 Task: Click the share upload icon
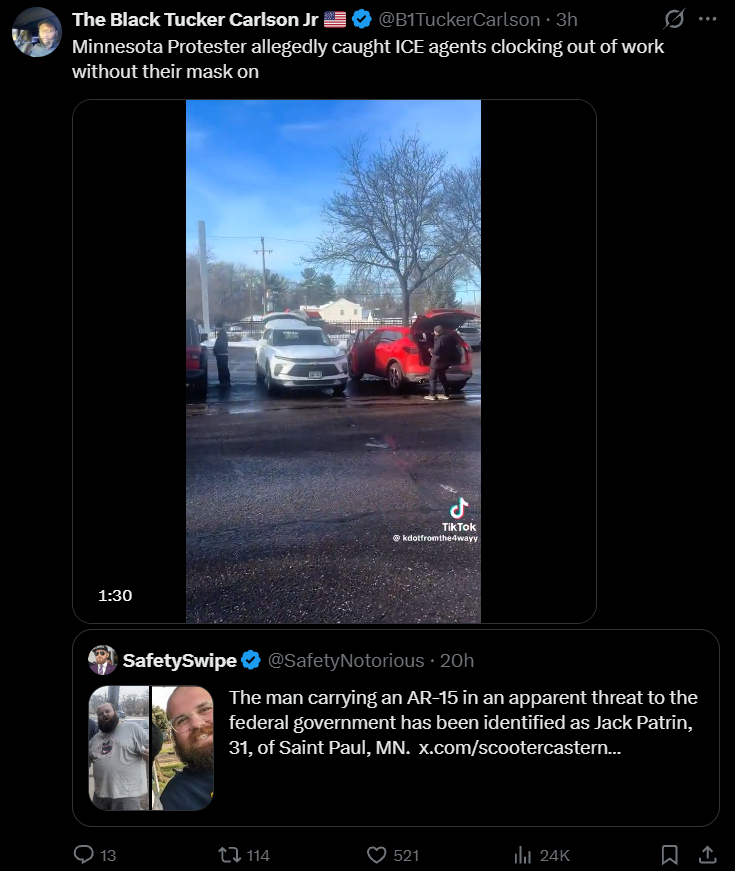[707, 855]
